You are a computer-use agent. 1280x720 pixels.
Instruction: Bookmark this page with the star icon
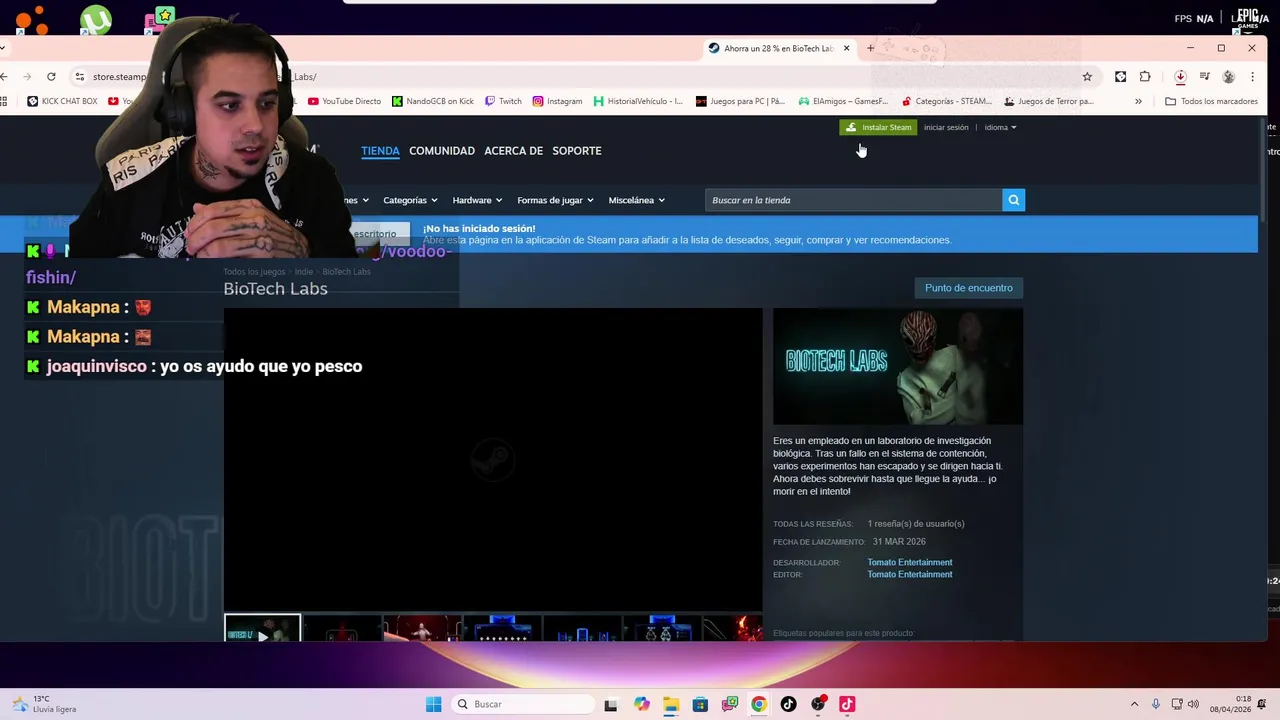point(1087,77)
